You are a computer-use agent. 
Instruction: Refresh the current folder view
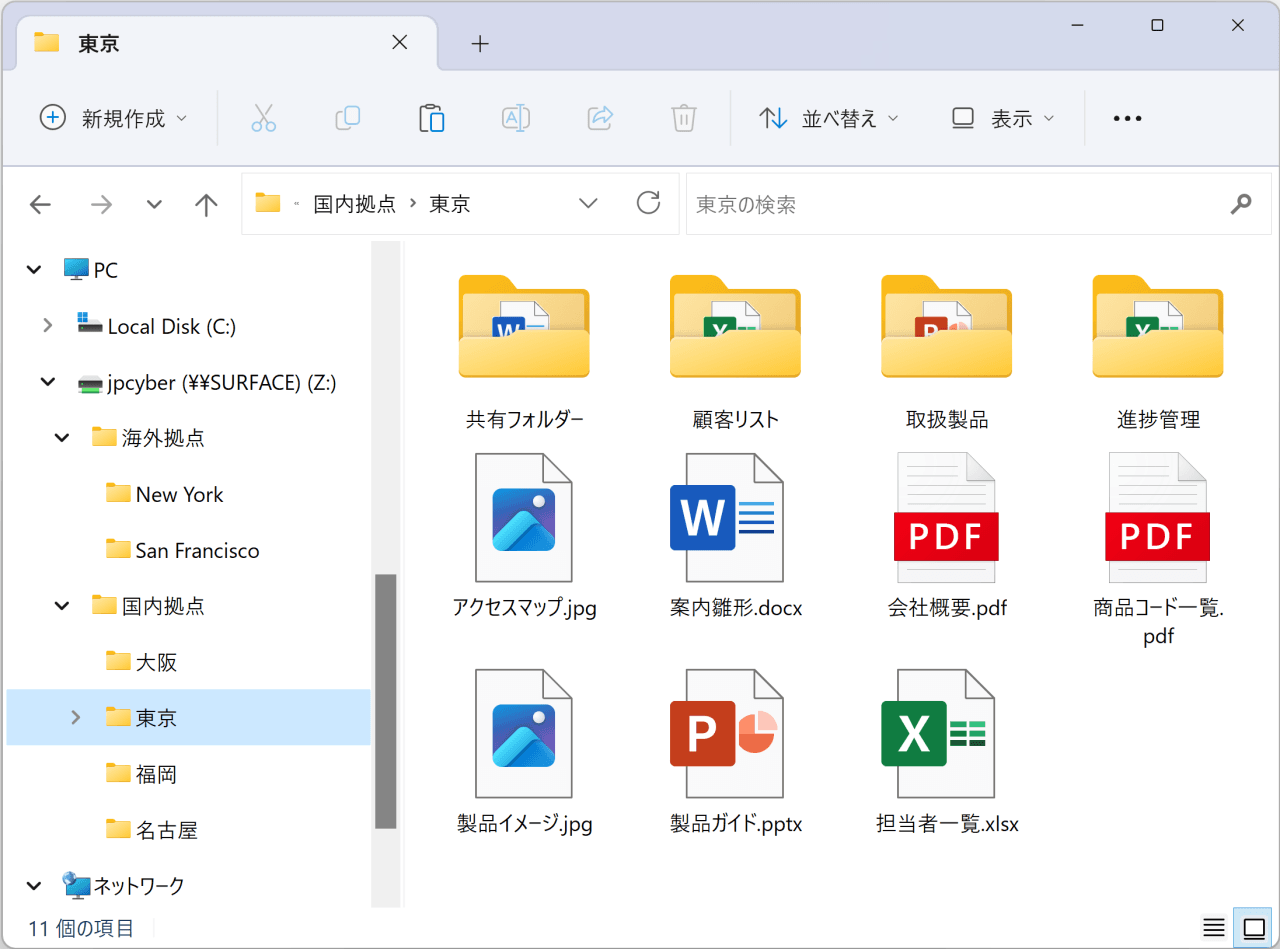(x=648, y=203)
